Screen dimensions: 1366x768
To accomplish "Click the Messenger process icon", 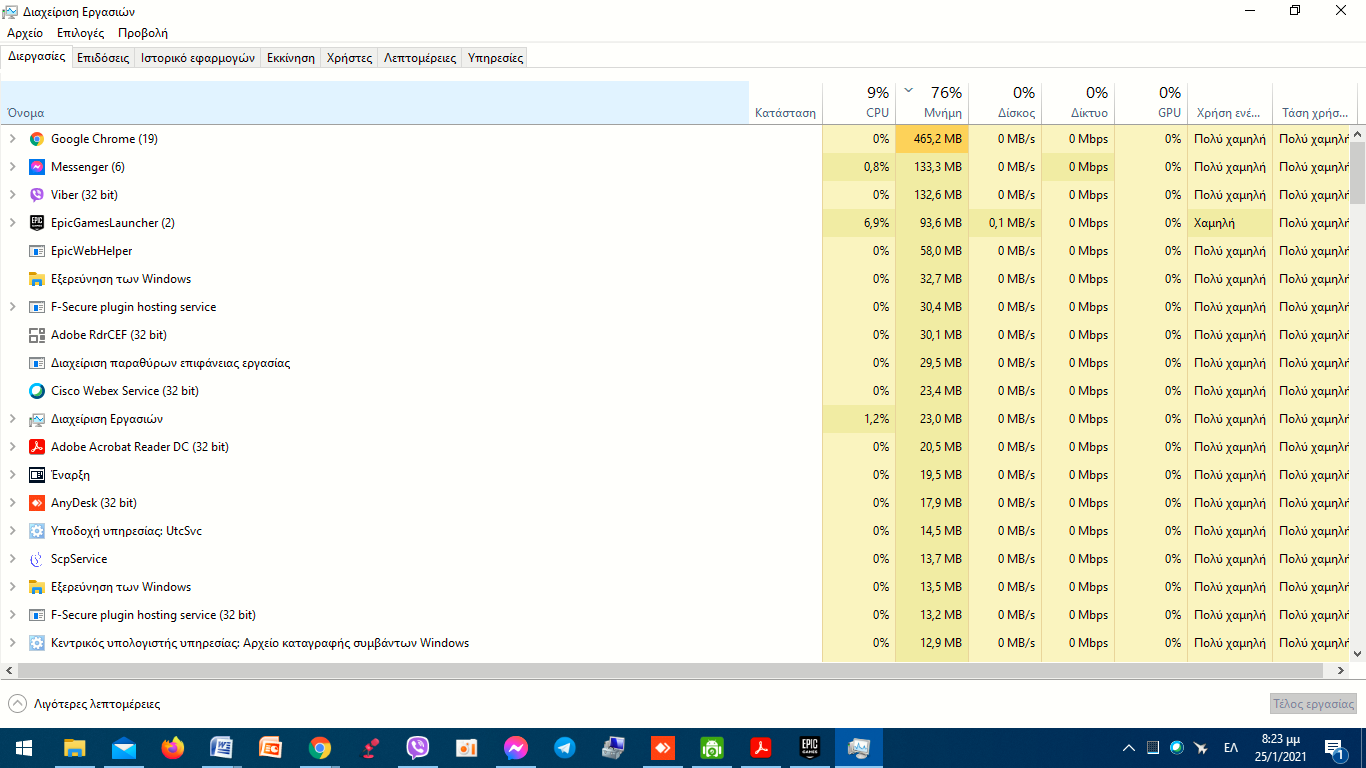I will [x=37, y=167].
